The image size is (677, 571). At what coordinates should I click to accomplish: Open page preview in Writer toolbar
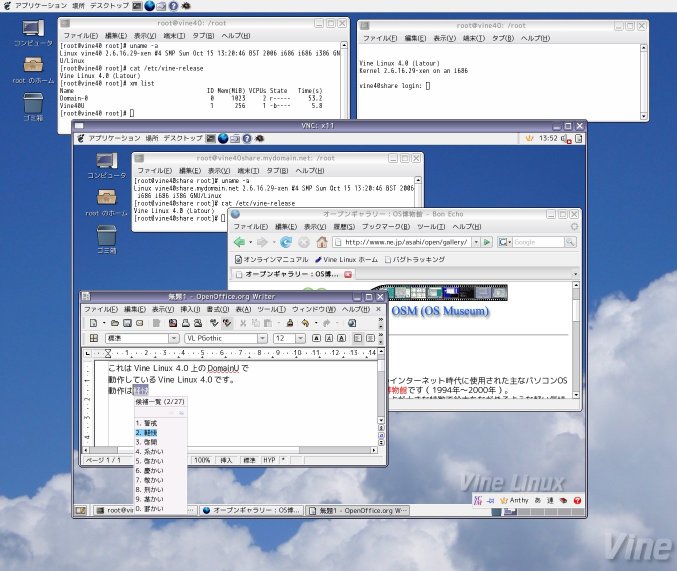click(198, 323)
